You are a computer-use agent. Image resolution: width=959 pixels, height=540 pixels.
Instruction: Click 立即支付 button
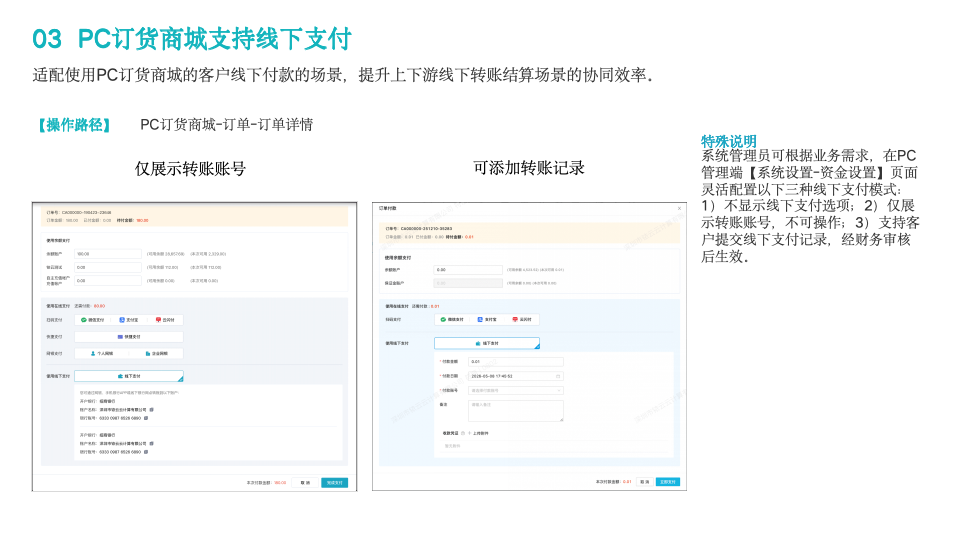pos(668,482)
